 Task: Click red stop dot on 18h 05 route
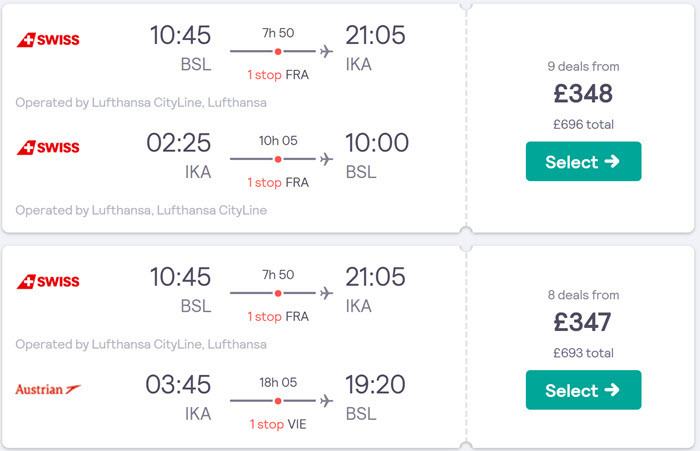[278, 401]
